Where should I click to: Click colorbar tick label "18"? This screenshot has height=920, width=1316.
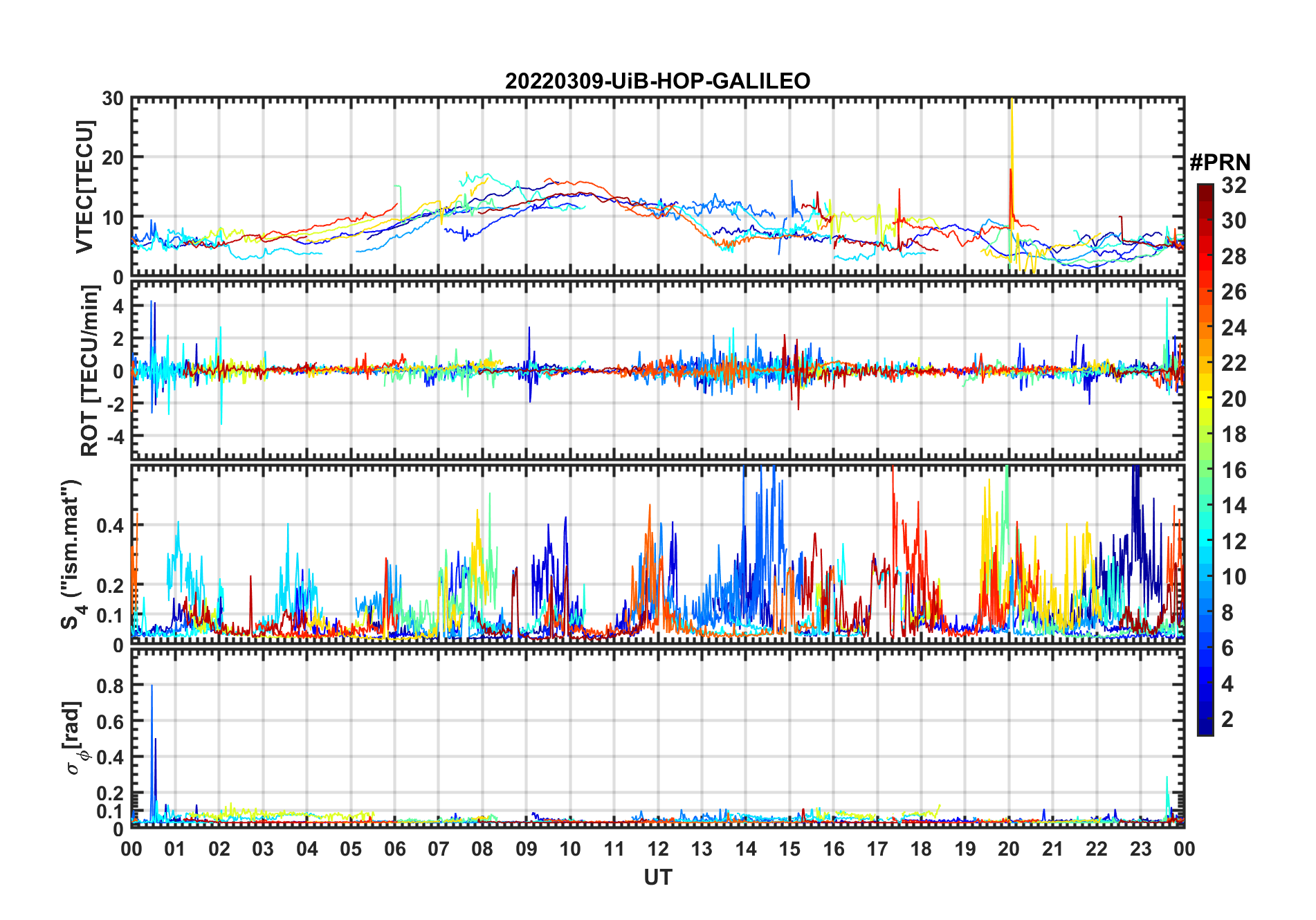tap(1234, 434)
